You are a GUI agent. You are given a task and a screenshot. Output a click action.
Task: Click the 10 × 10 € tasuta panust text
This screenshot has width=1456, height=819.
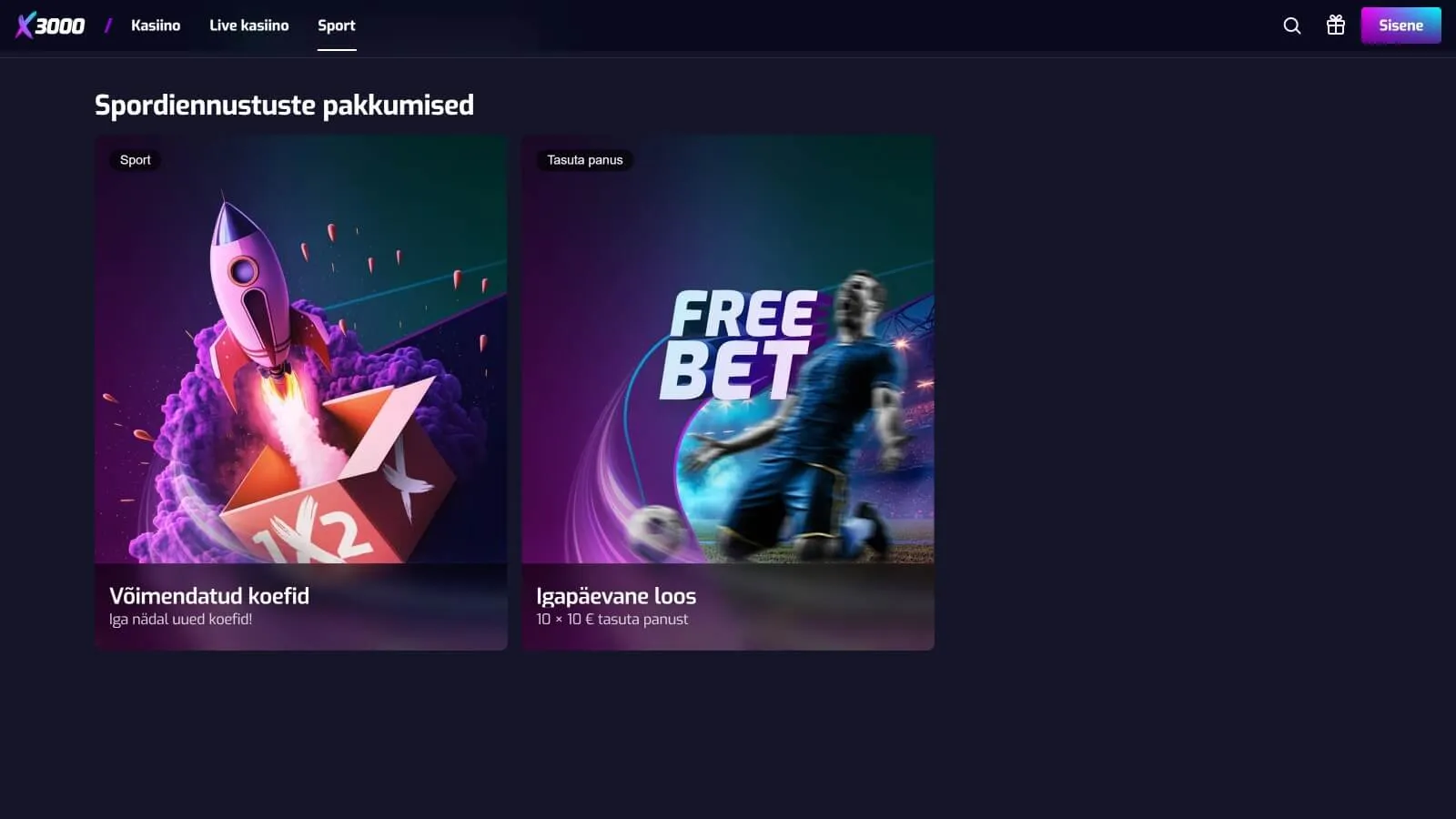(612, 619)
